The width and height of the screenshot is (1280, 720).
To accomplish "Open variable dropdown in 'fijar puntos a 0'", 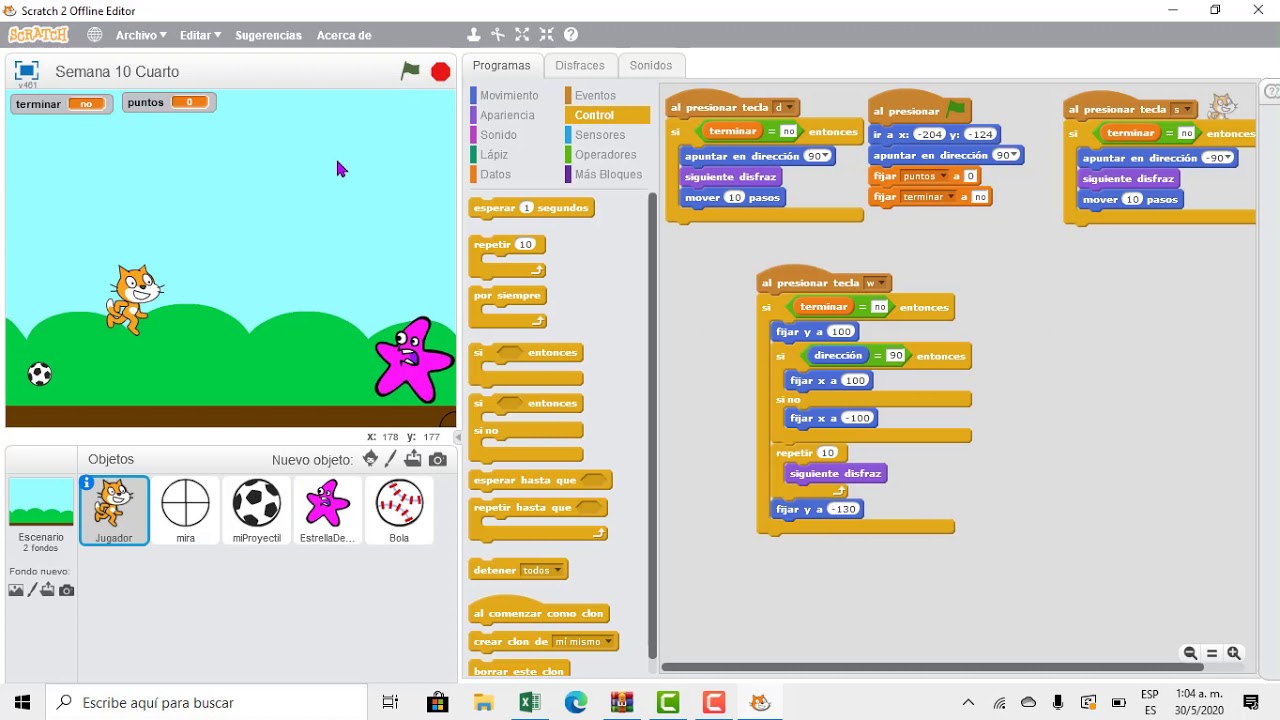I will tap(924, 176).
